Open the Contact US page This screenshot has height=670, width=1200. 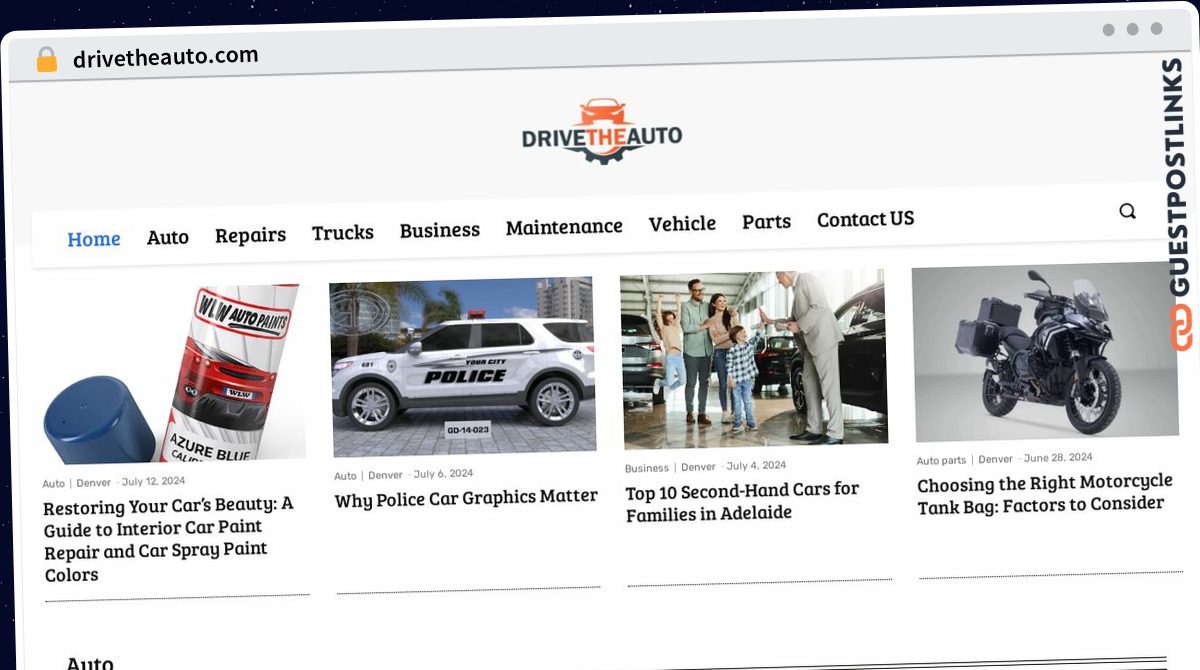865,219
